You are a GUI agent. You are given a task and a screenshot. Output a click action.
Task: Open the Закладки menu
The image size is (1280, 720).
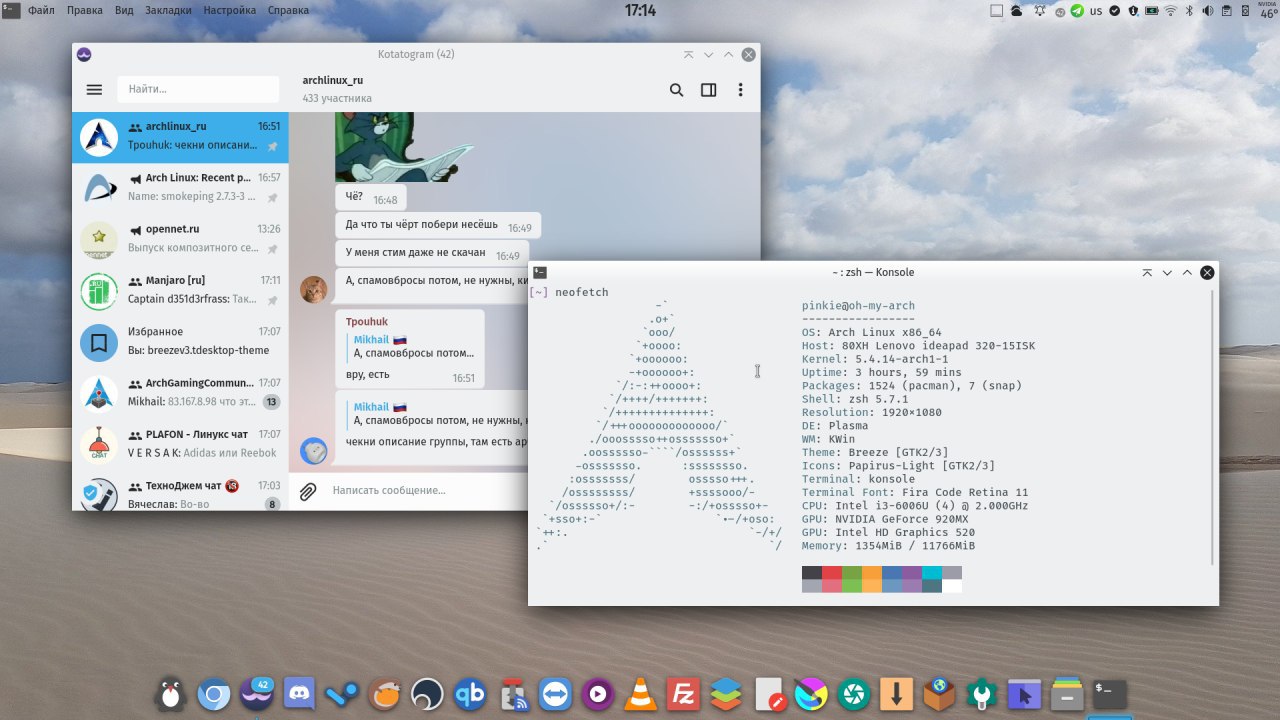pos(169,11)
